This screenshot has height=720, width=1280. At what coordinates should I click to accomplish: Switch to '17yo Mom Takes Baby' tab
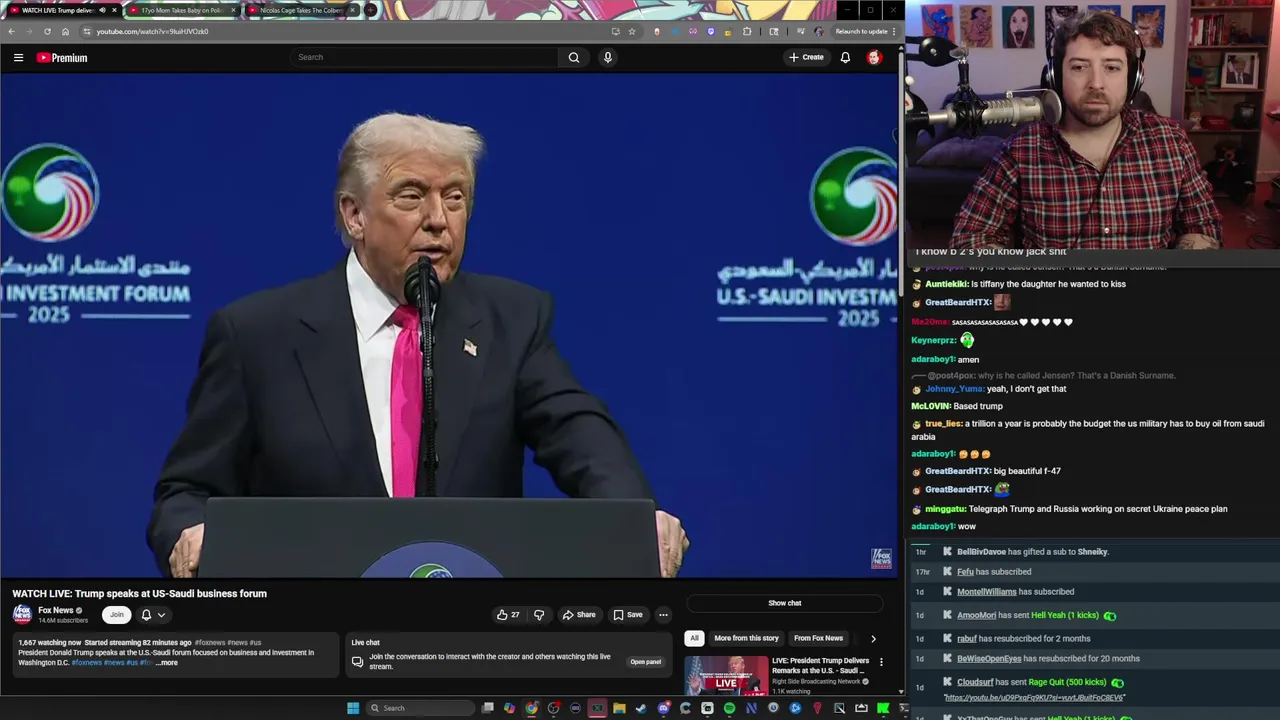[x=183, y=10]
